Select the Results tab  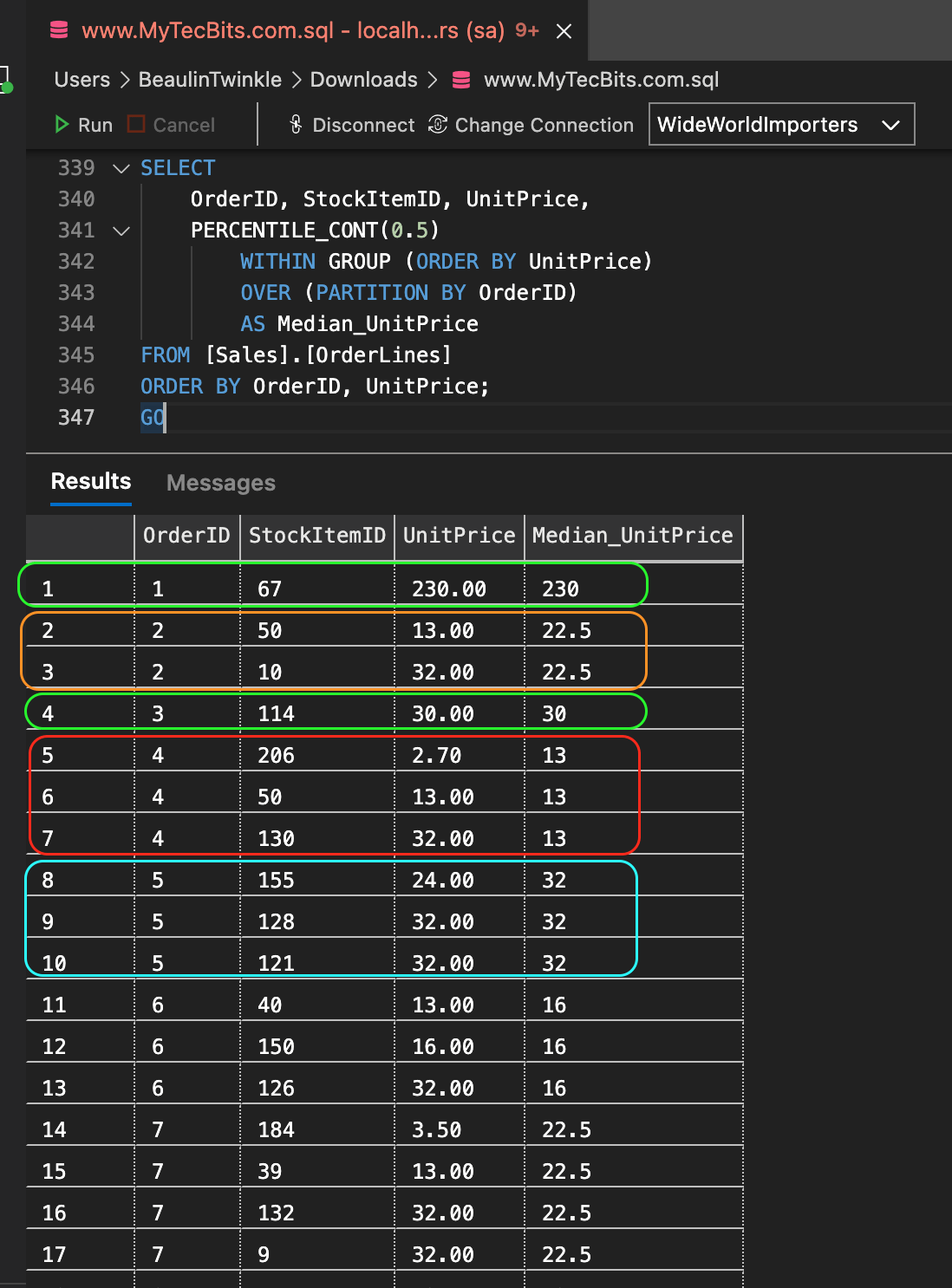90,481
